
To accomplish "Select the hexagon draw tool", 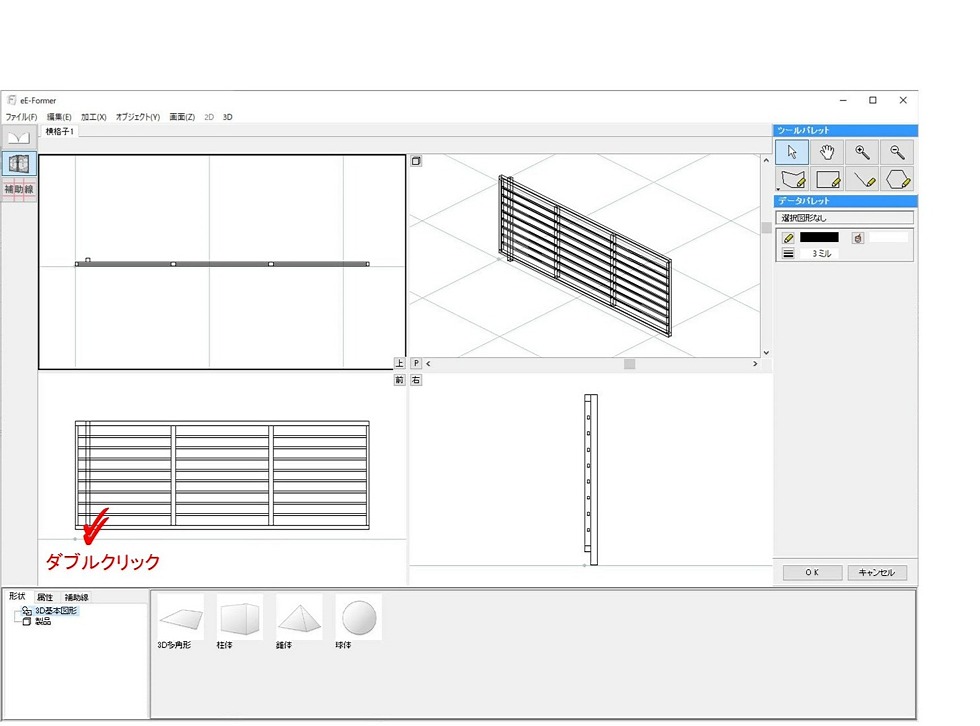I will [898, 179].
